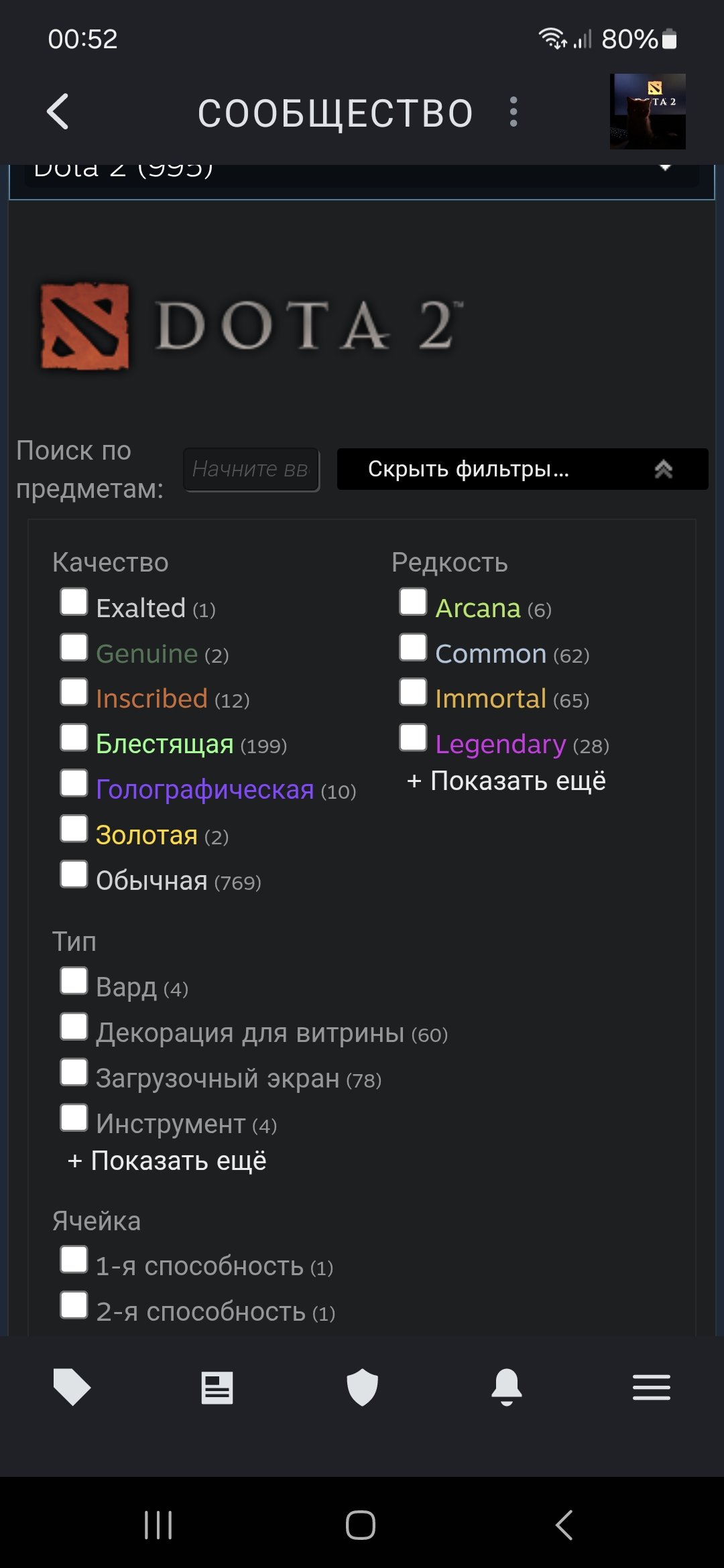The height and width of the screenshot is (1568, 724).
Task: Open the profile avatar thumbnail
Action: coord(648,111)
